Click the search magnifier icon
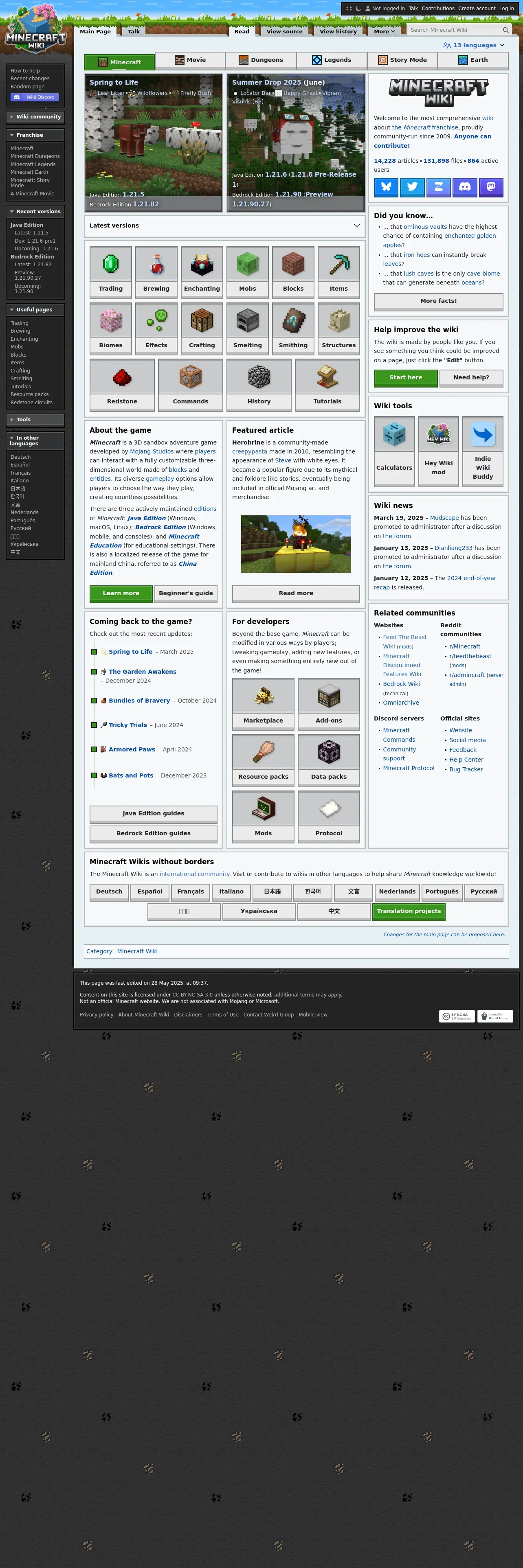Screen dimensions: 523x1568 pyautogui.click(x=505, y=30)
